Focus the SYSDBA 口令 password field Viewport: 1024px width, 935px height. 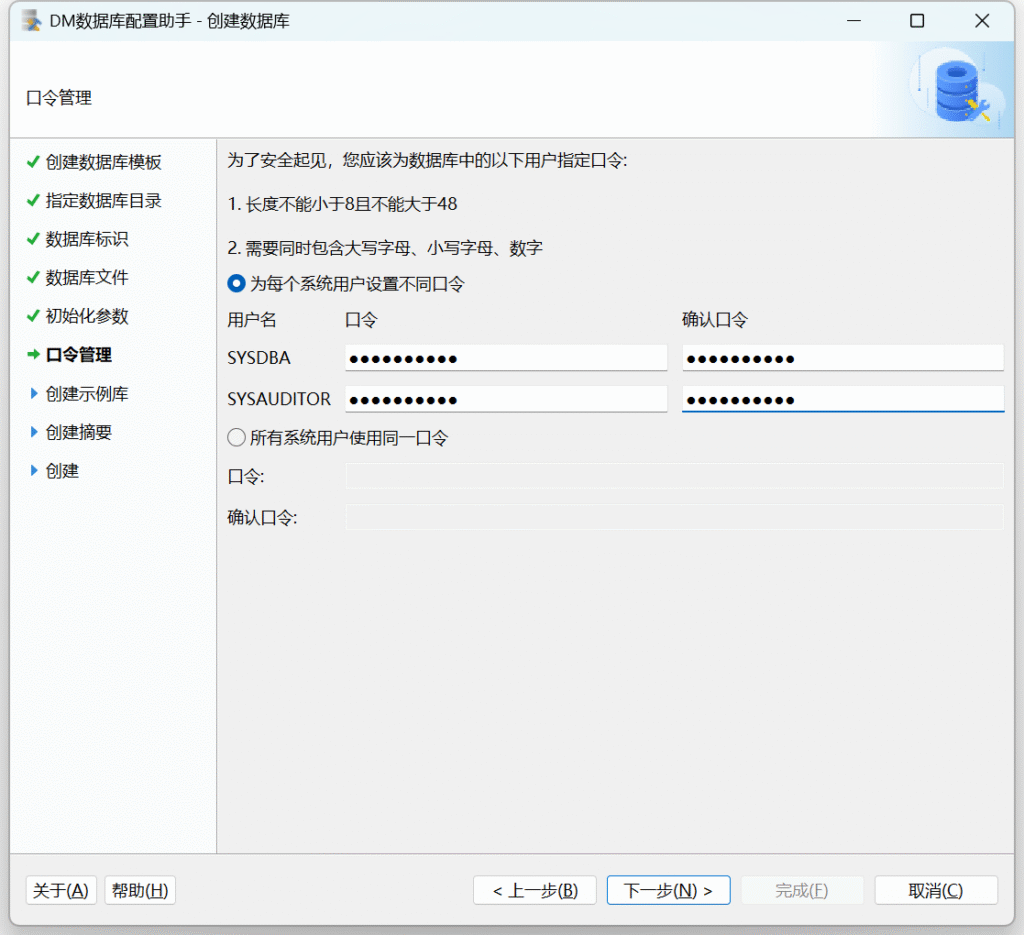(505, 359)
